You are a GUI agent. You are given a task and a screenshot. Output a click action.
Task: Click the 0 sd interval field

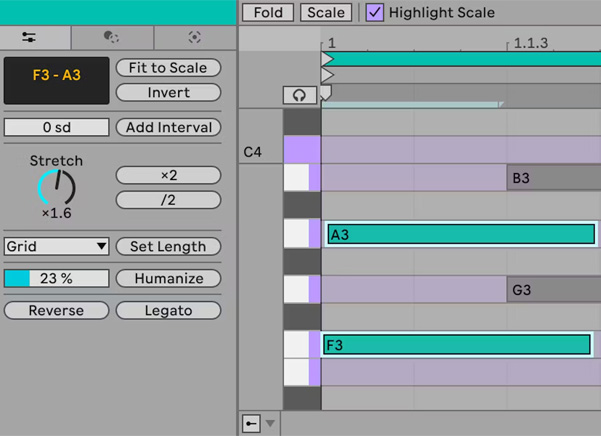point(56,127)
